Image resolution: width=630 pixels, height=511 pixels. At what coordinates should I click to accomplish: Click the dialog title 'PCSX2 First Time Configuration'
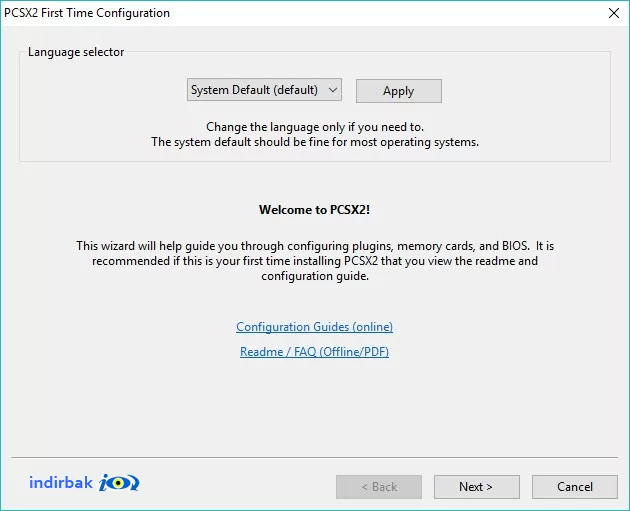click(87, 13)
